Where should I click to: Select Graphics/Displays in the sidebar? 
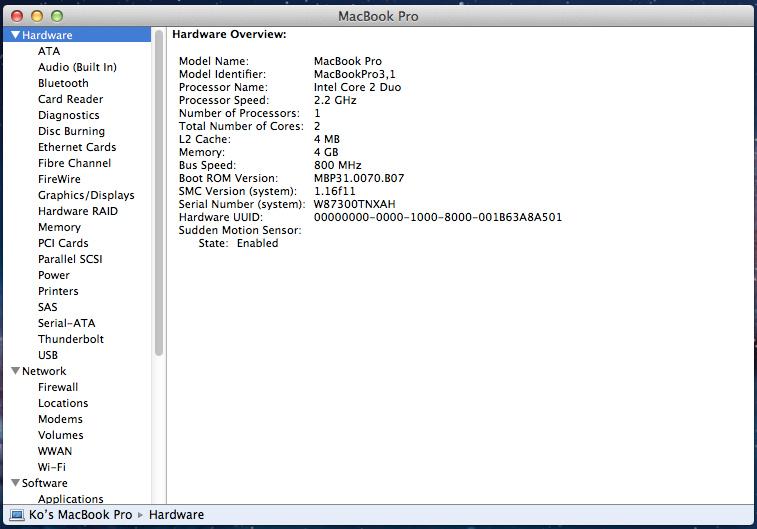[x=86, y=195]
